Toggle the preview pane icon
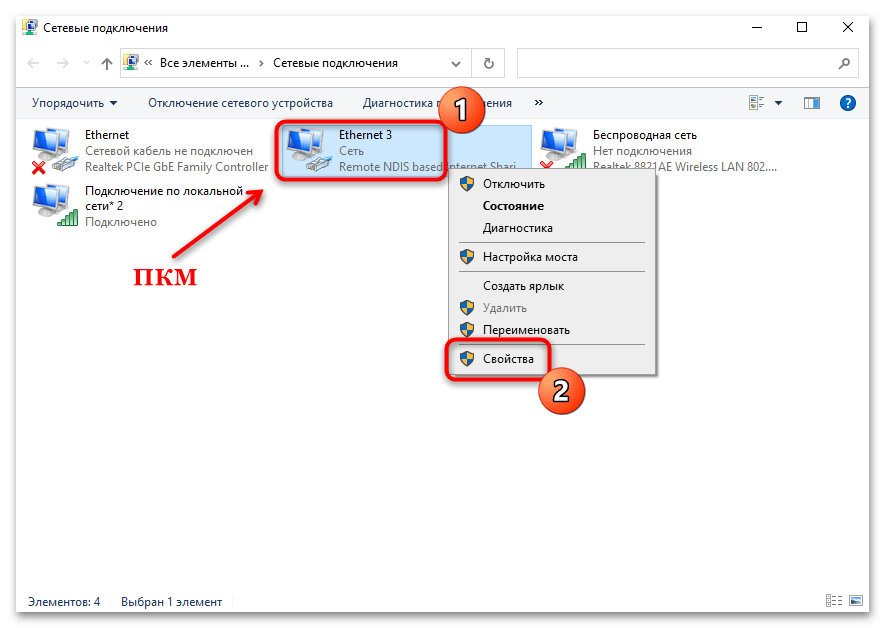885x628 pixels. 812,103
